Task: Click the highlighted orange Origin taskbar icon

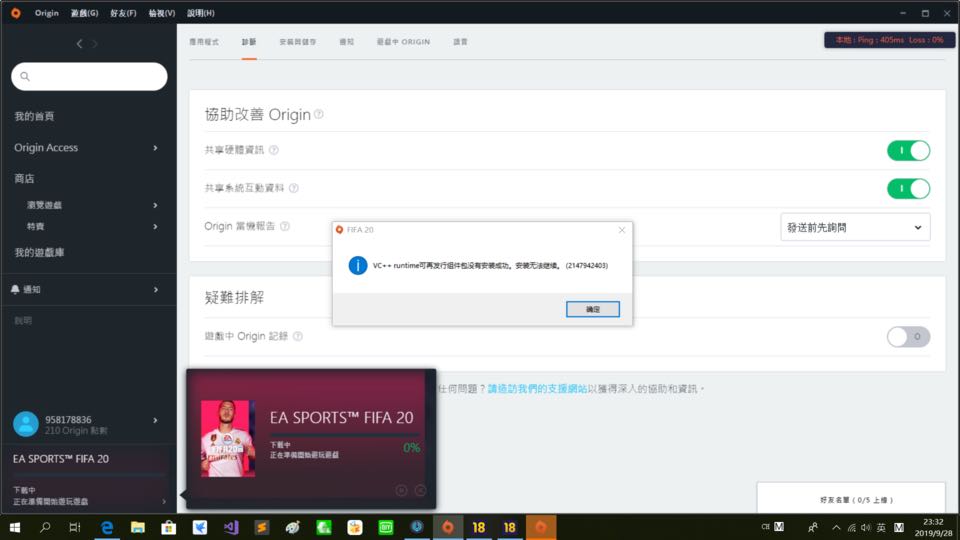Action: tap(541, 527)
